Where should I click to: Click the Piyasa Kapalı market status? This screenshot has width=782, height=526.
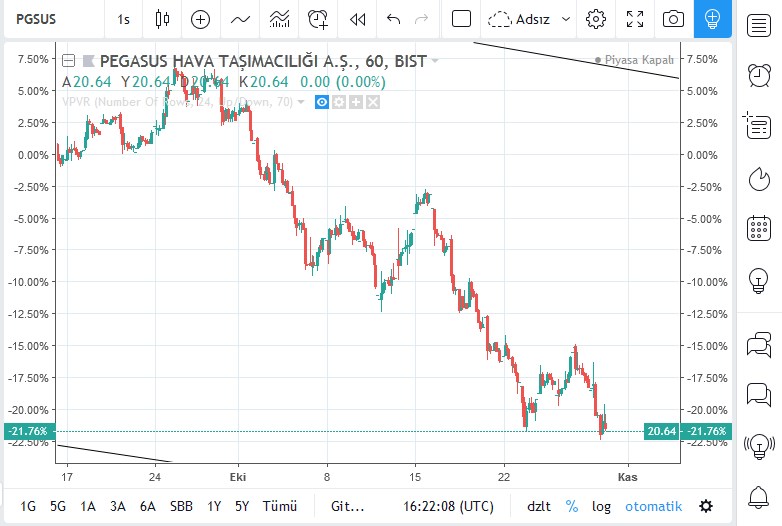point(634,60)
